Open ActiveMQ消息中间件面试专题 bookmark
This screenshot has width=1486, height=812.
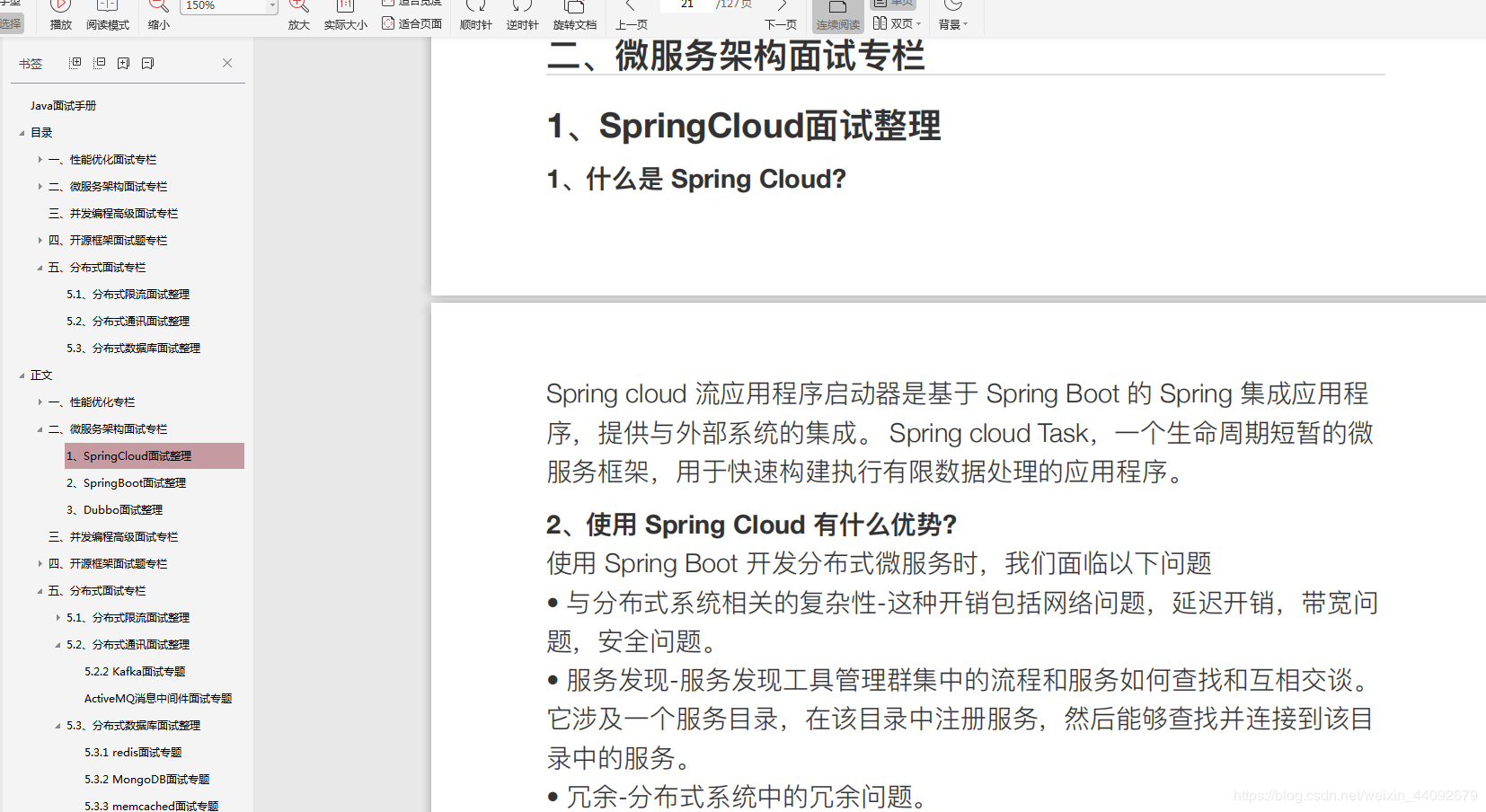158,699
